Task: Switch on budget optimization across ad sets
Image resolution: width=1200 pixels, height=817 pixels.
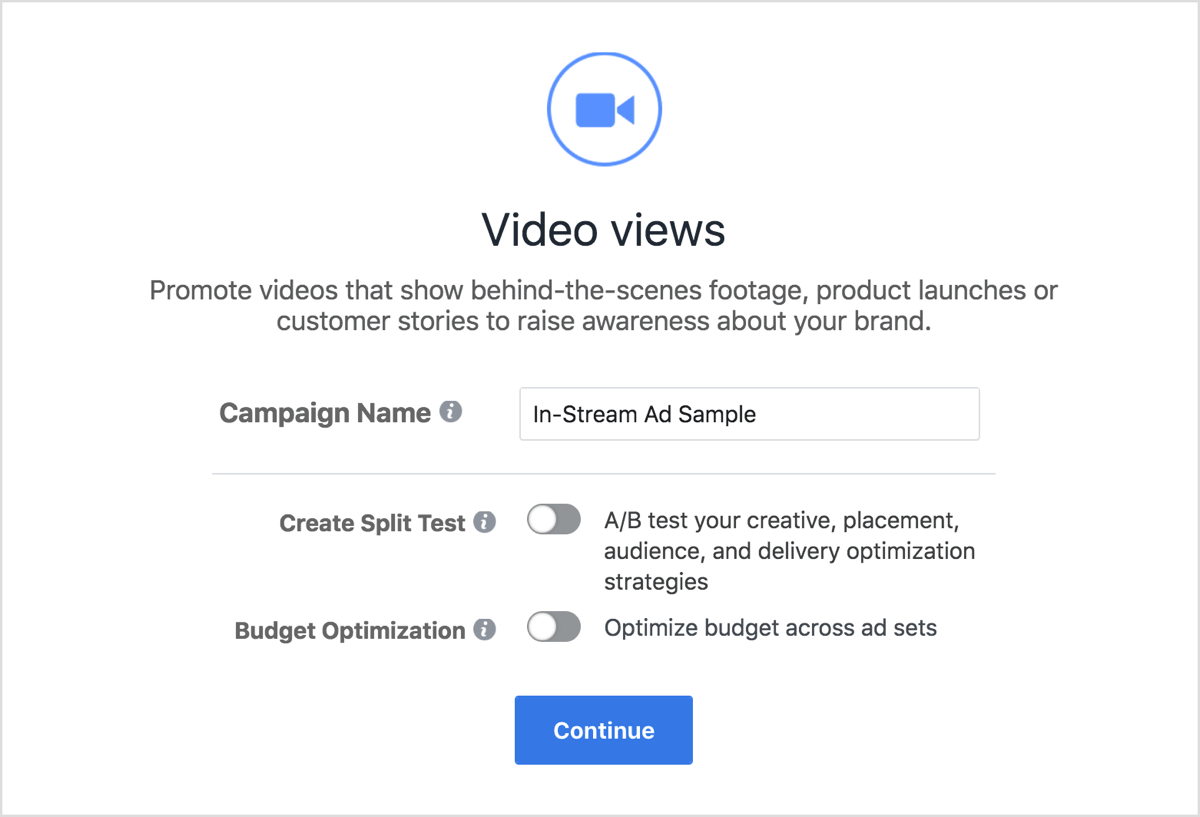Action: click(553, 626)
